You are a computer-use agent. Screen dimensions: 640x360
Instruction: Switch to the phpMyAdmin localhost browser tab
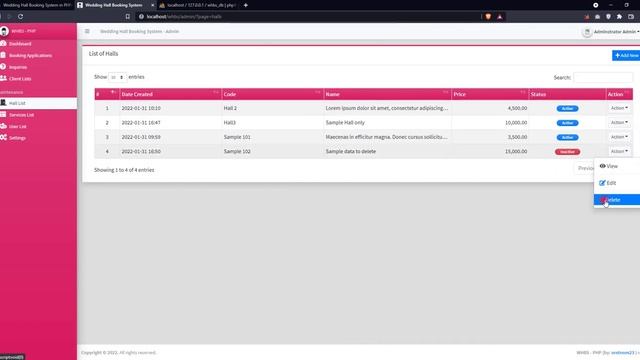[198, 5]
